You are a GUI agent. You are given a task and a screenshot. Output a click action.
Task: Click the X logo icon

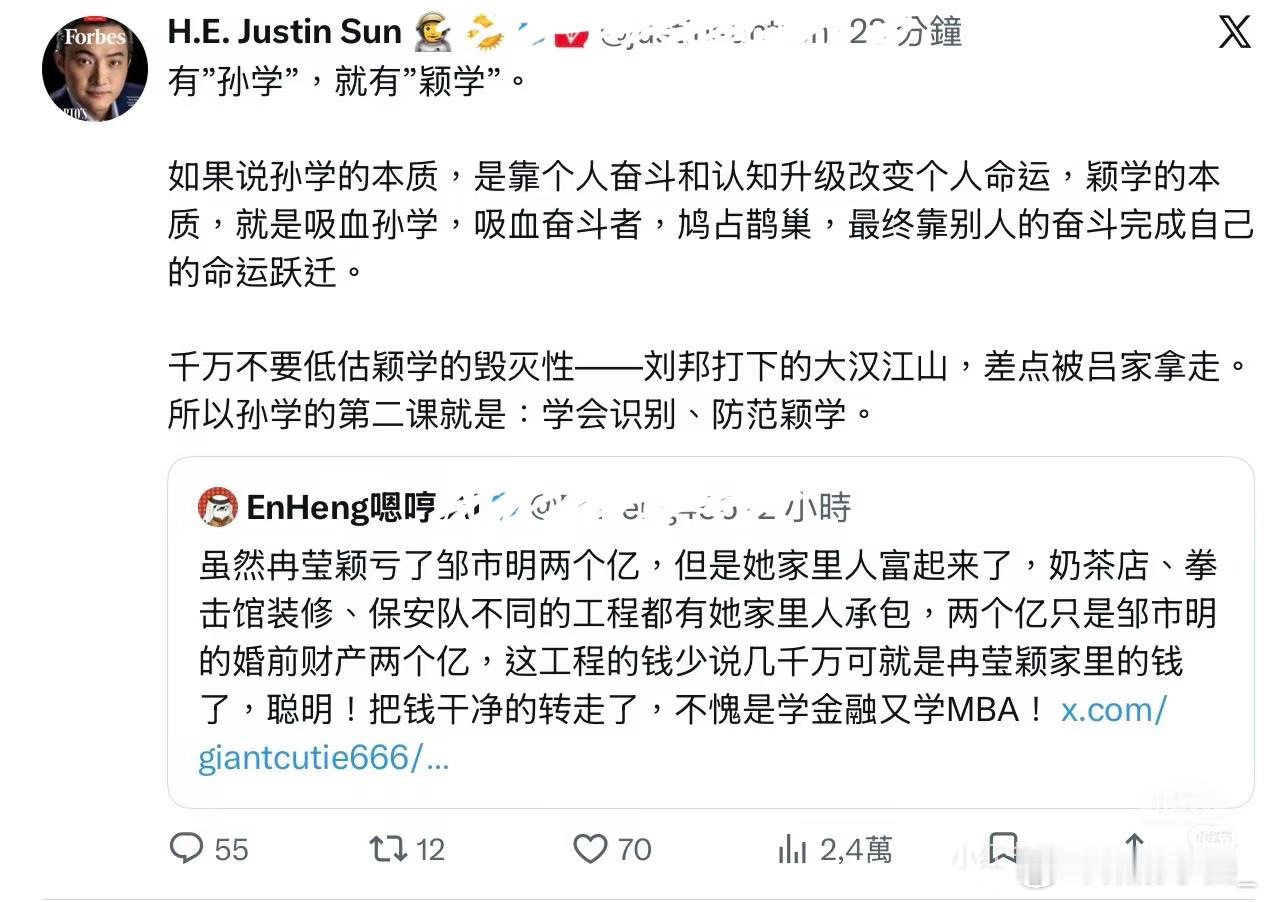click(1234, 33)
